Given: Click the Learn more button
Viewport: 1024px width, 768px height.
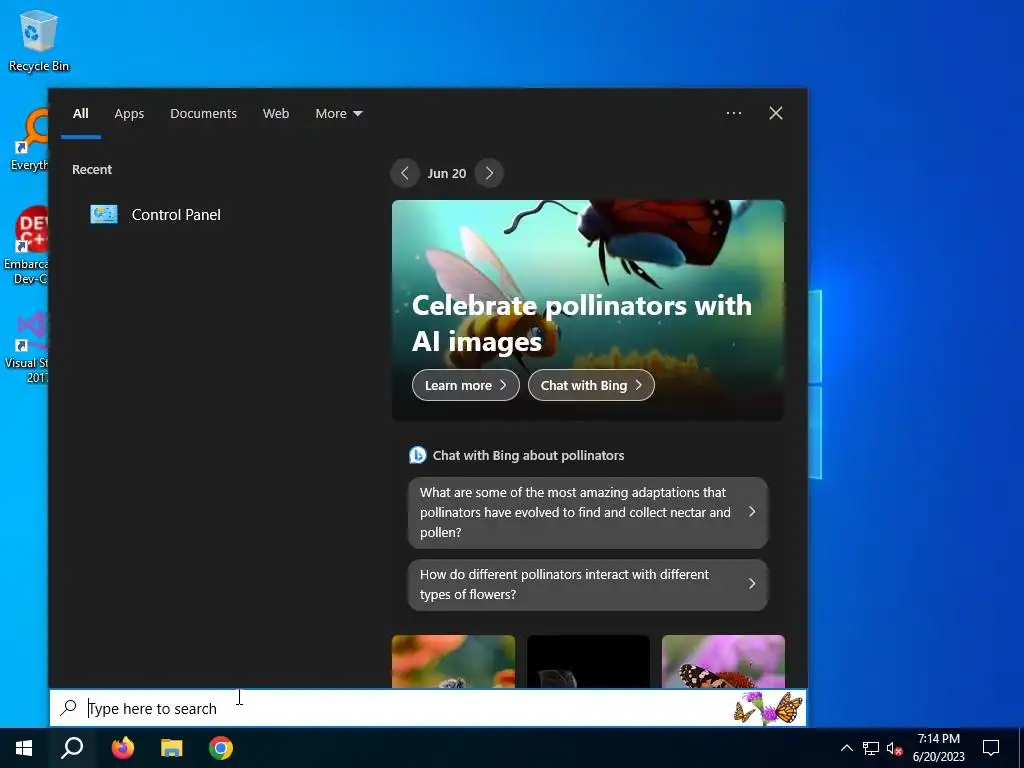Looking at the screenshot, I should pos(466,385).
